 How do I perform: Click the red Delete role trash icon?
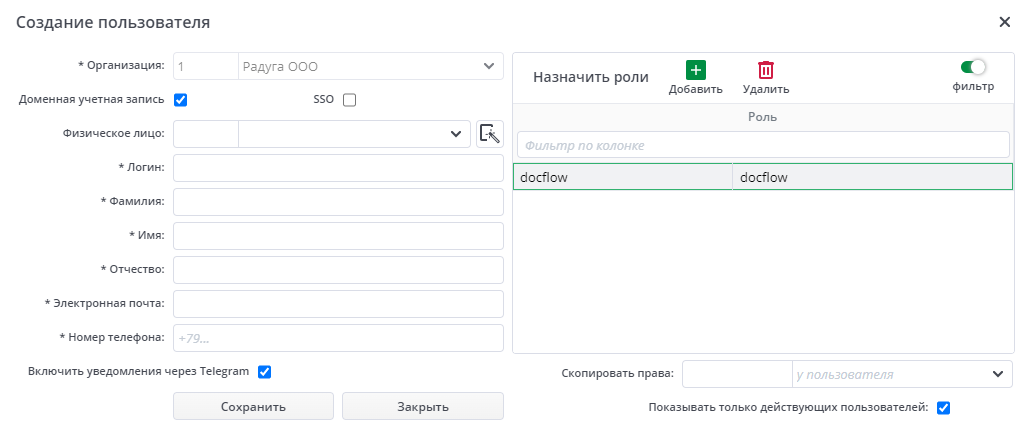(766, 70)
